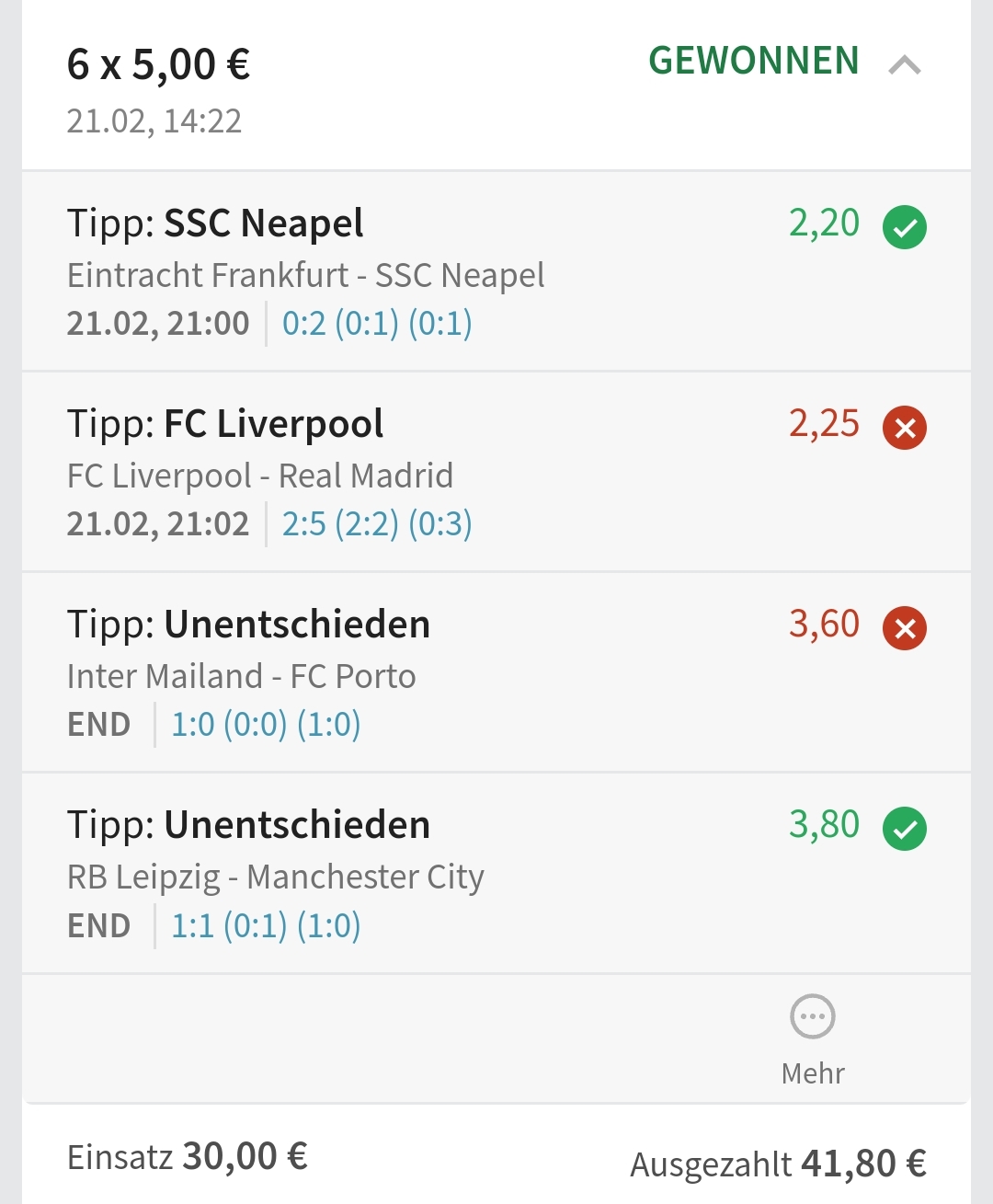Tap the 6 x 5,00 € bet header
The image size is (993, 1204).
coord(158,65)
